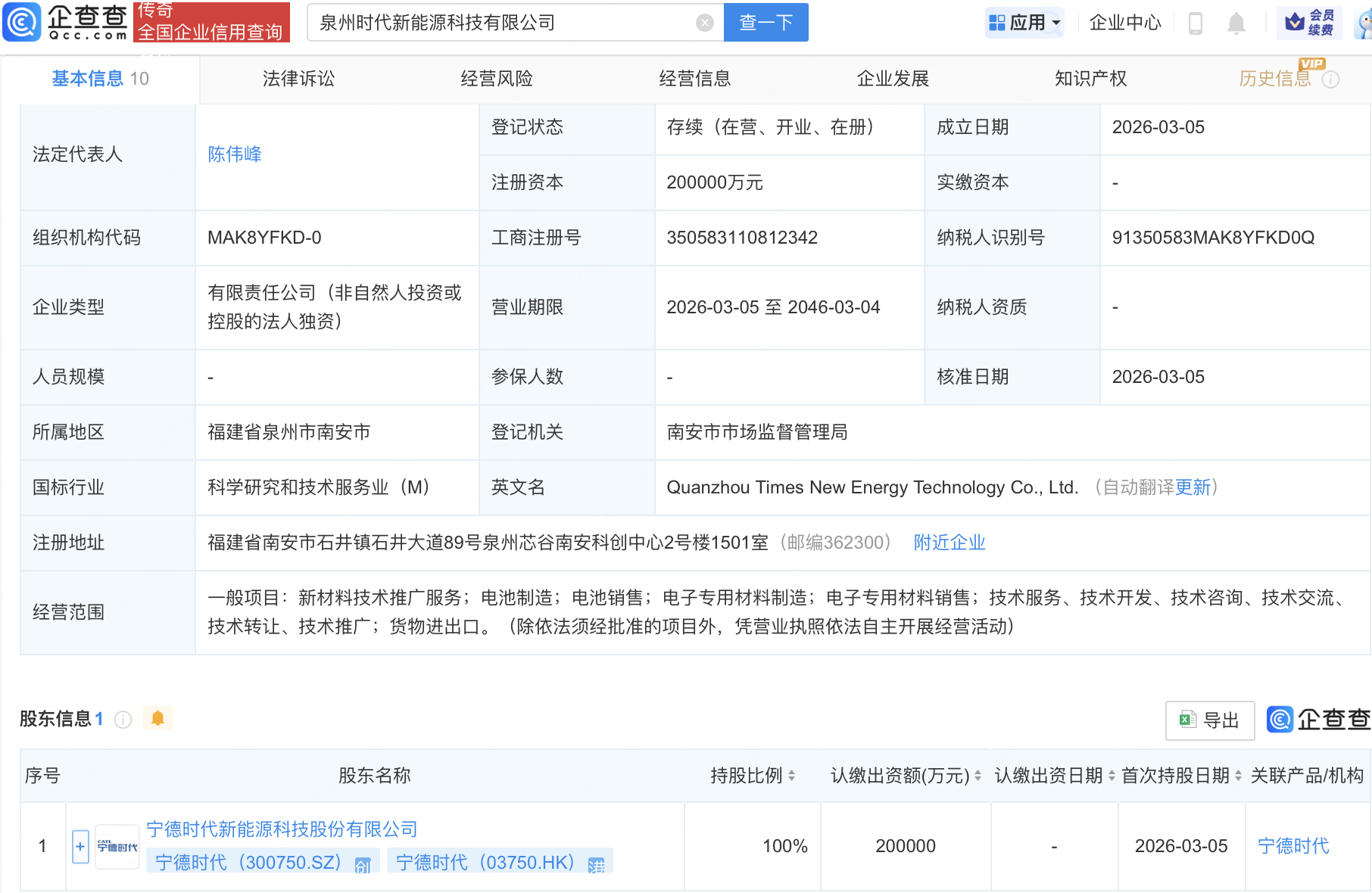Click the Excel icon inside the 导出 button
1372x893 pixels.
click(1189, 720)
